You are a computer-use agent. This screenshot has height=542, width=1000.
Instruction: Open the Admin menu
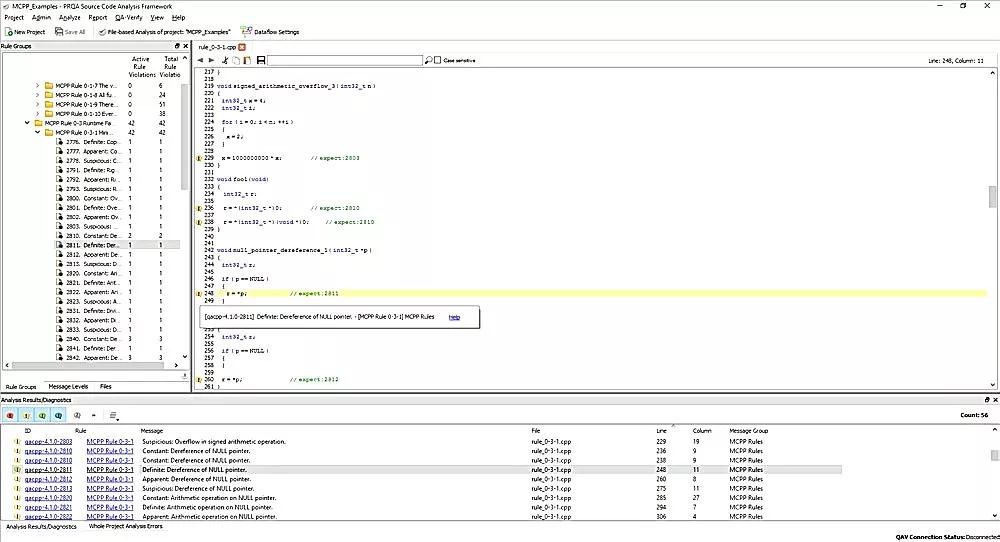[41, 17]
